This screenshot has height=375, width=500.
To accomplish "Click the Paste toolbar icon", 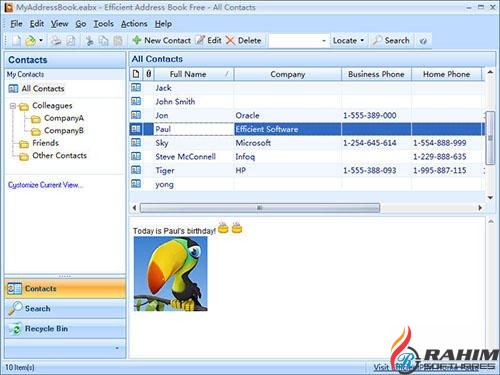I will point(118,41).
